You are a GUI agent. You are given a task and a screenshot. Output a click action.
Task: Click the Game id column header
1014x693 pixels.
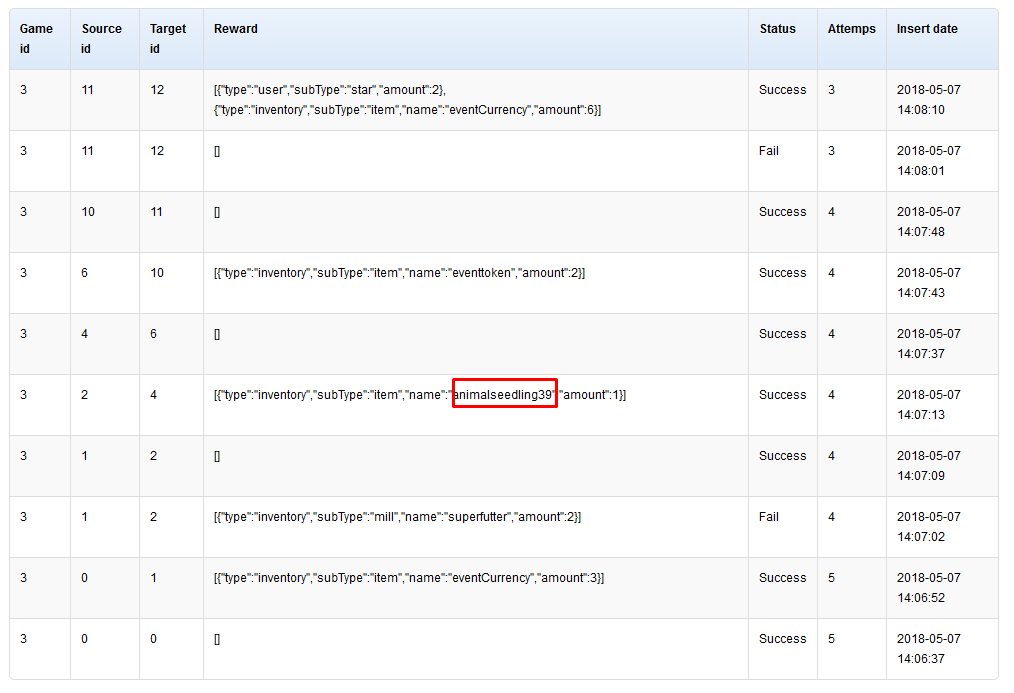(37, 39)
